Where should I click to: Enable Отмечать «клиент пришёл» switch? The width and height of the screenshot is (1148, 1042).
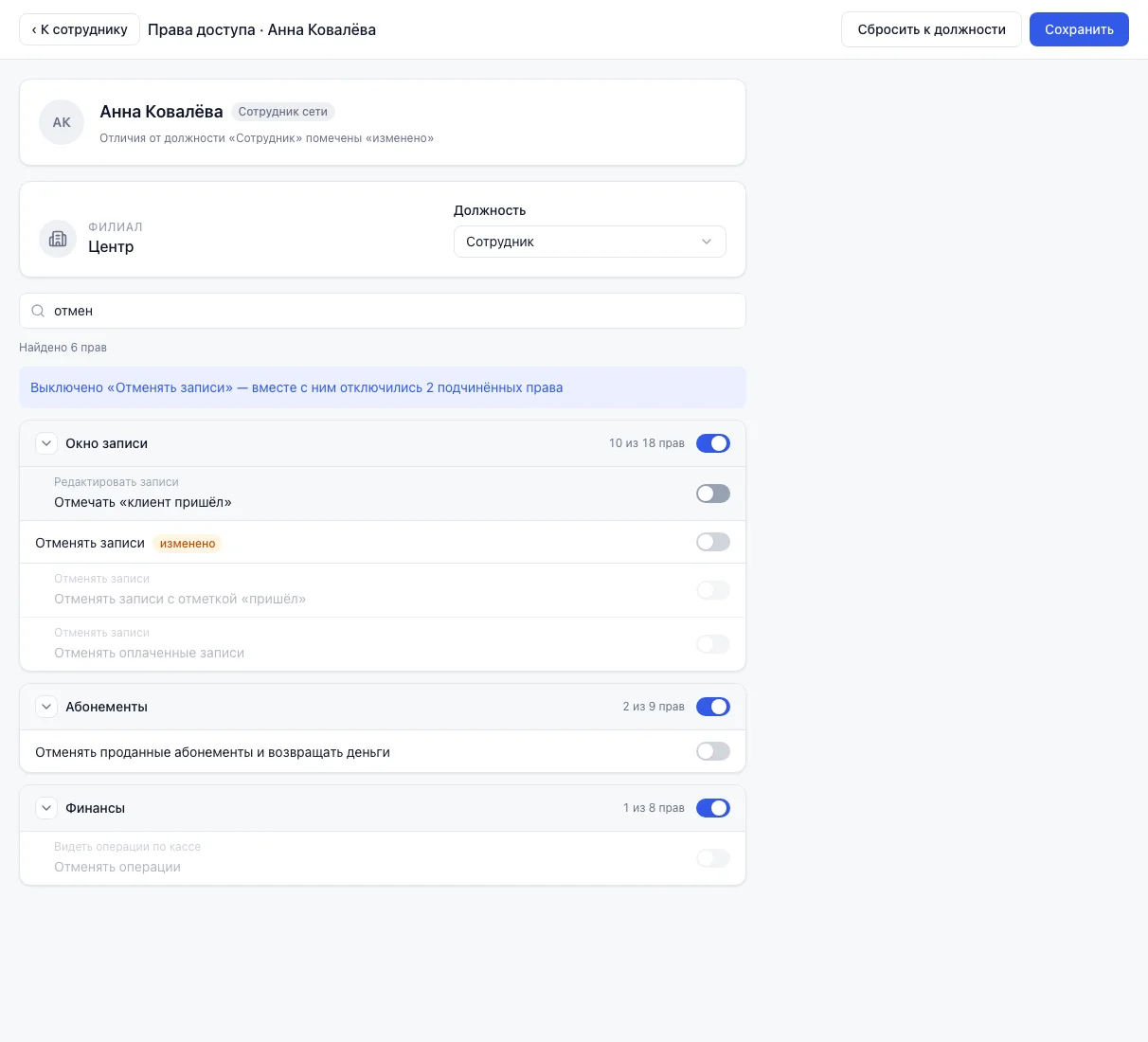(x=713, y=494)
